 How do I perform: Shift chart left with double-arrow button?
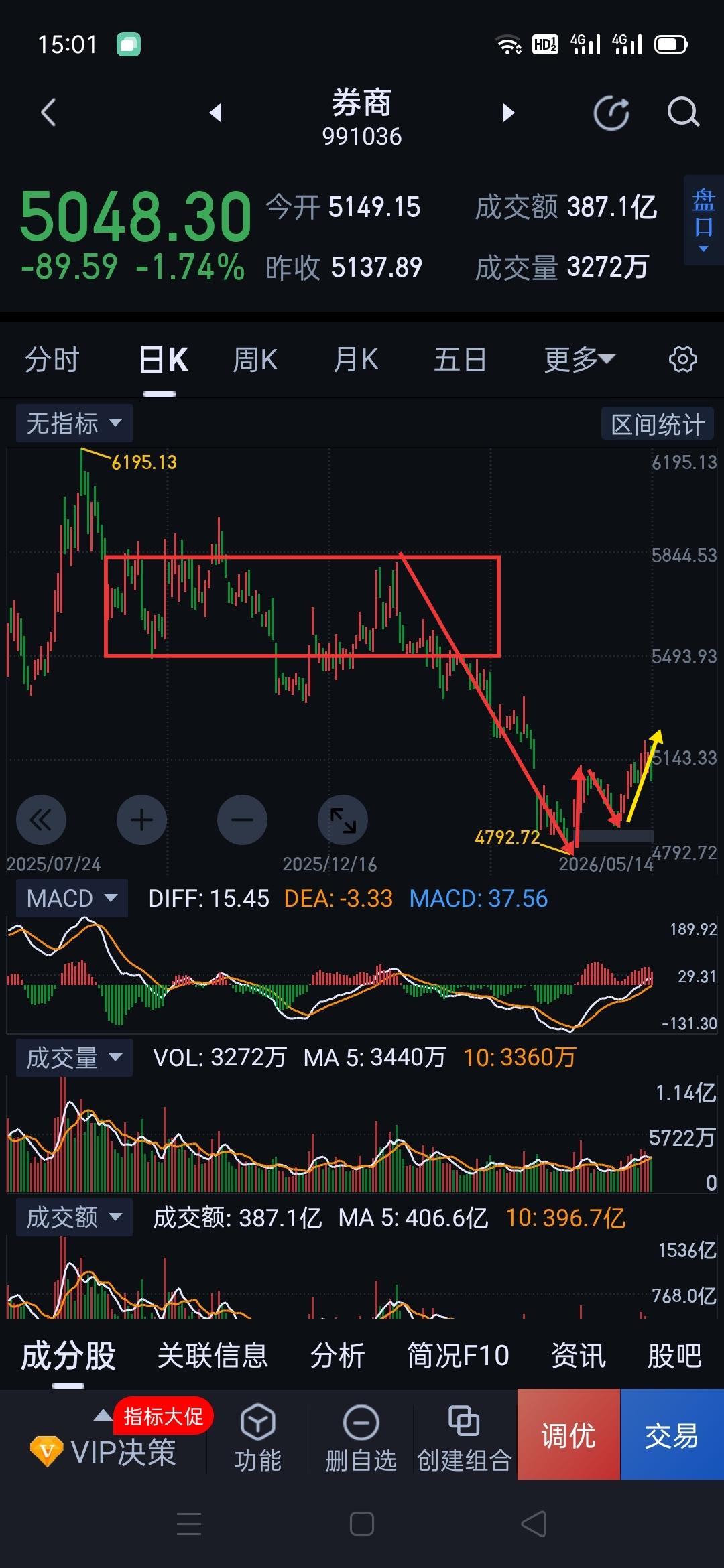41,820
